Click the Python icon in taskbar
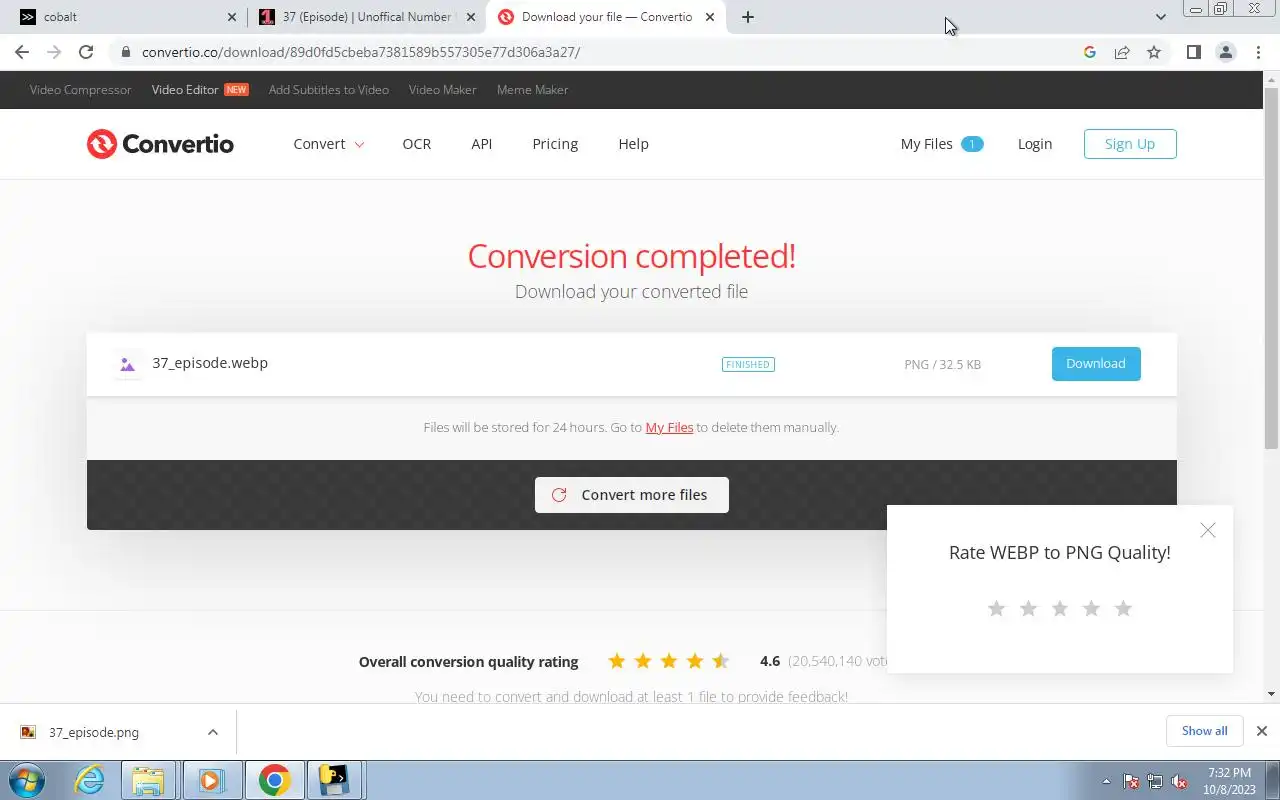This screenshot has height=800, width=1280. tap(334, 780)
